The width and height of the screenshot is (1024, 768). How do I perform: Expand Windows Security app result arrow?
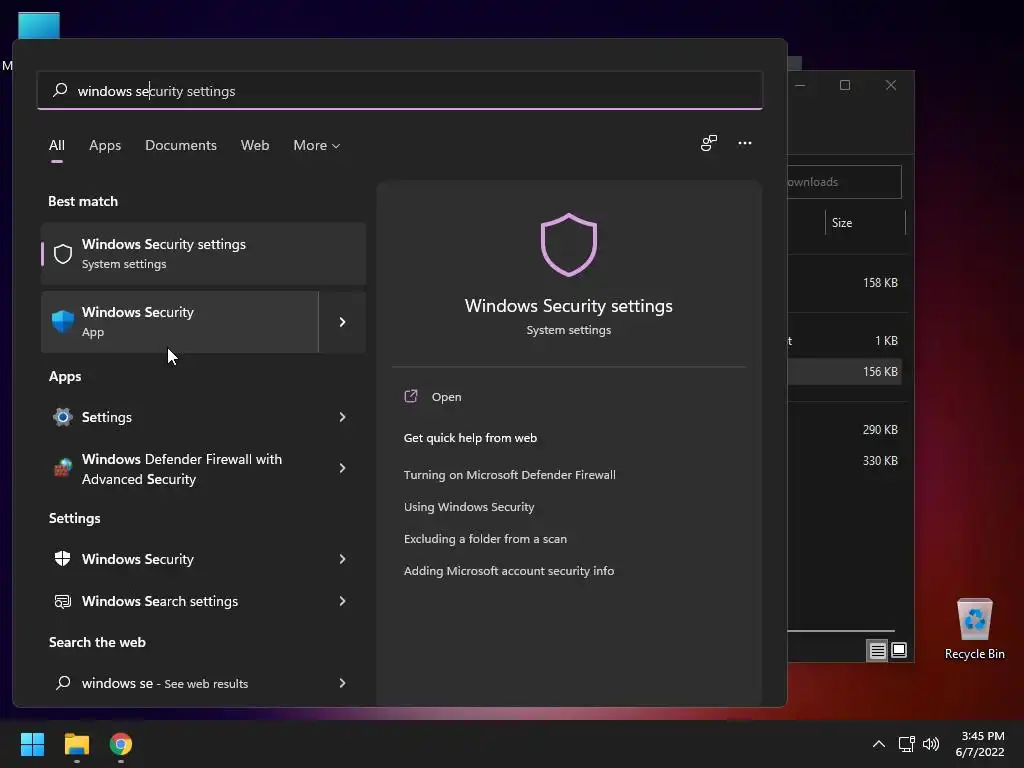pyautogui.click(x=342, y=321)
